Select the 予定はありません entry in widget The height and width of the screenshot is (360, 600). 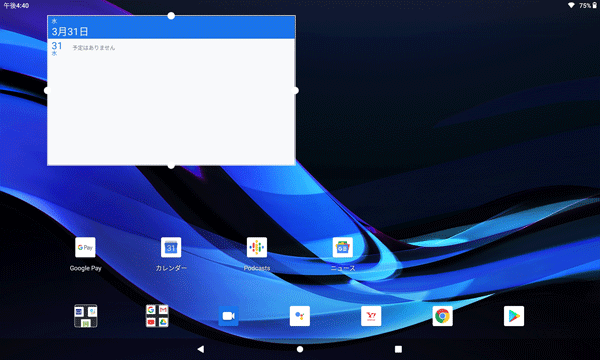(94, 48)
